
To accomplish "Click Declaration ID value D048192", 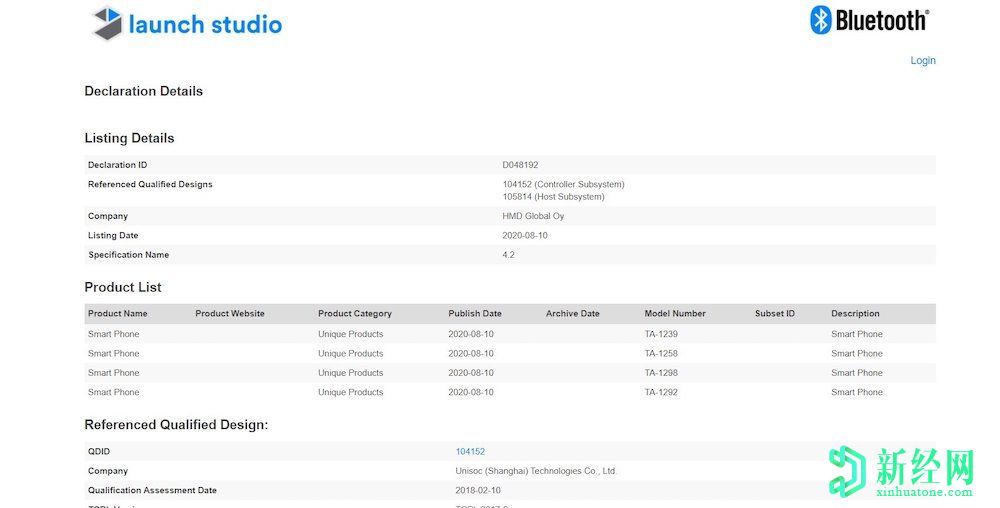I will pyautogui.click(x=520, y=165).
